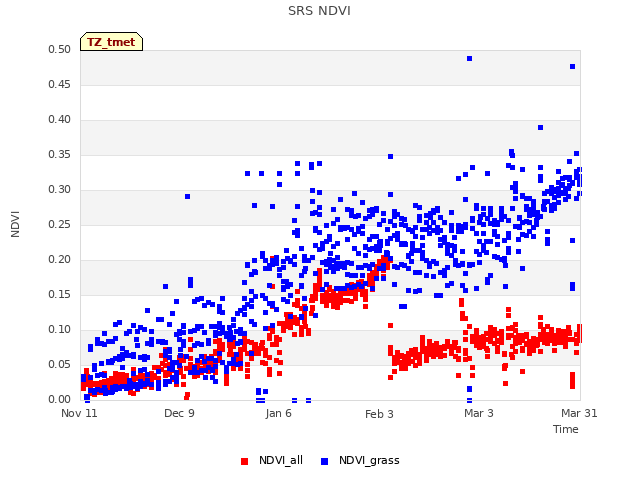Click the 0.40 y-axis tick label
This screenshot has width=640, height=480.
coord(60,120)
